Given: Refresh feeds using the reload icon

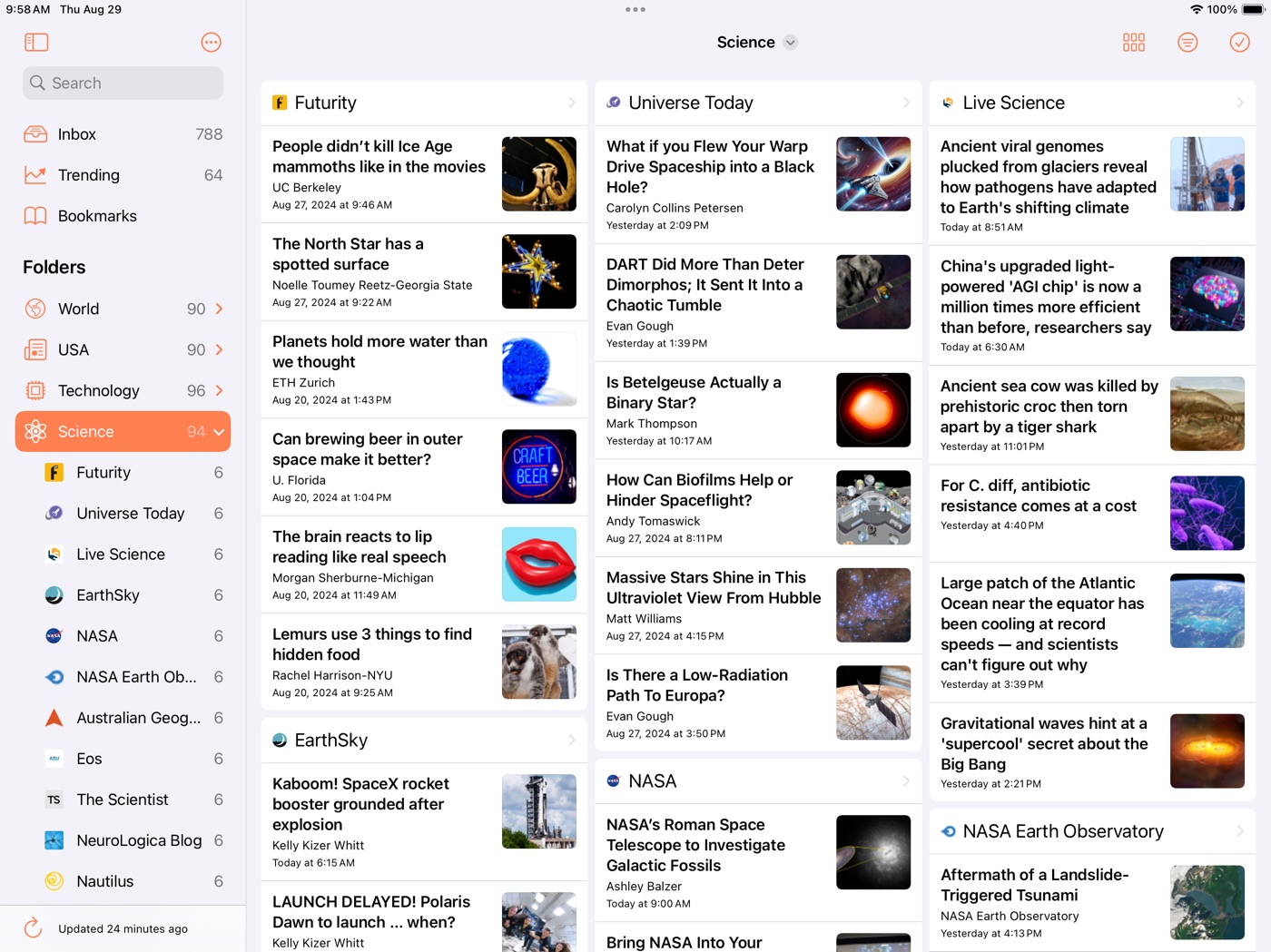Looking at the screenshot, I should tap(34, 927).
